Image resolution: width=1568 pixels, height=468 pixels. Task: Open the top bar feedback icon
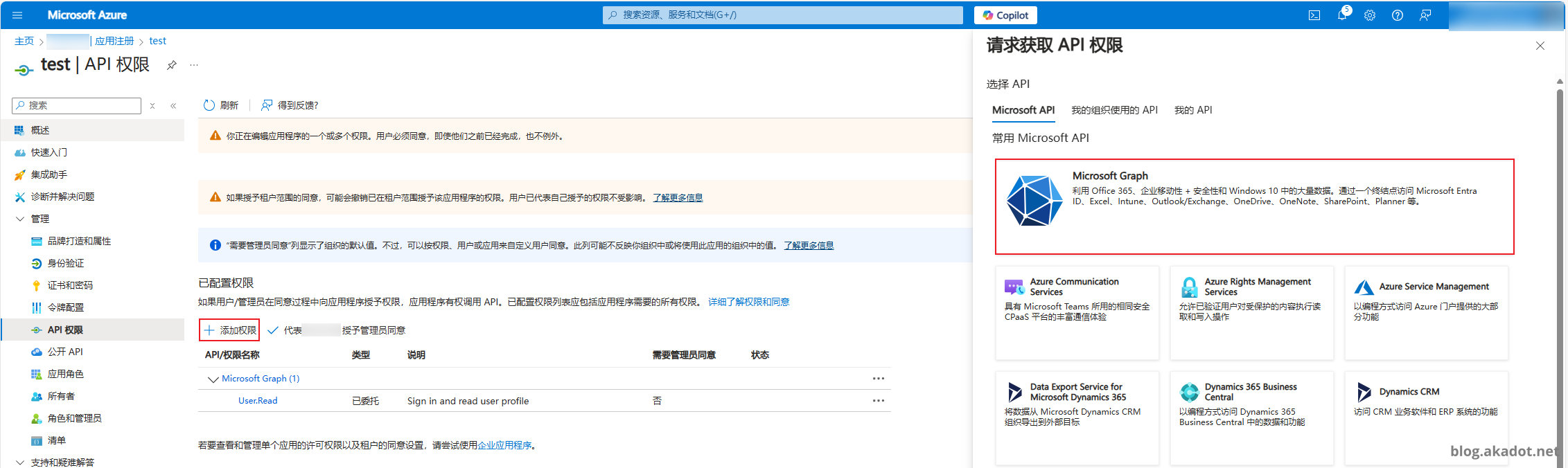pyautogui.click(x=1425, y=15)
